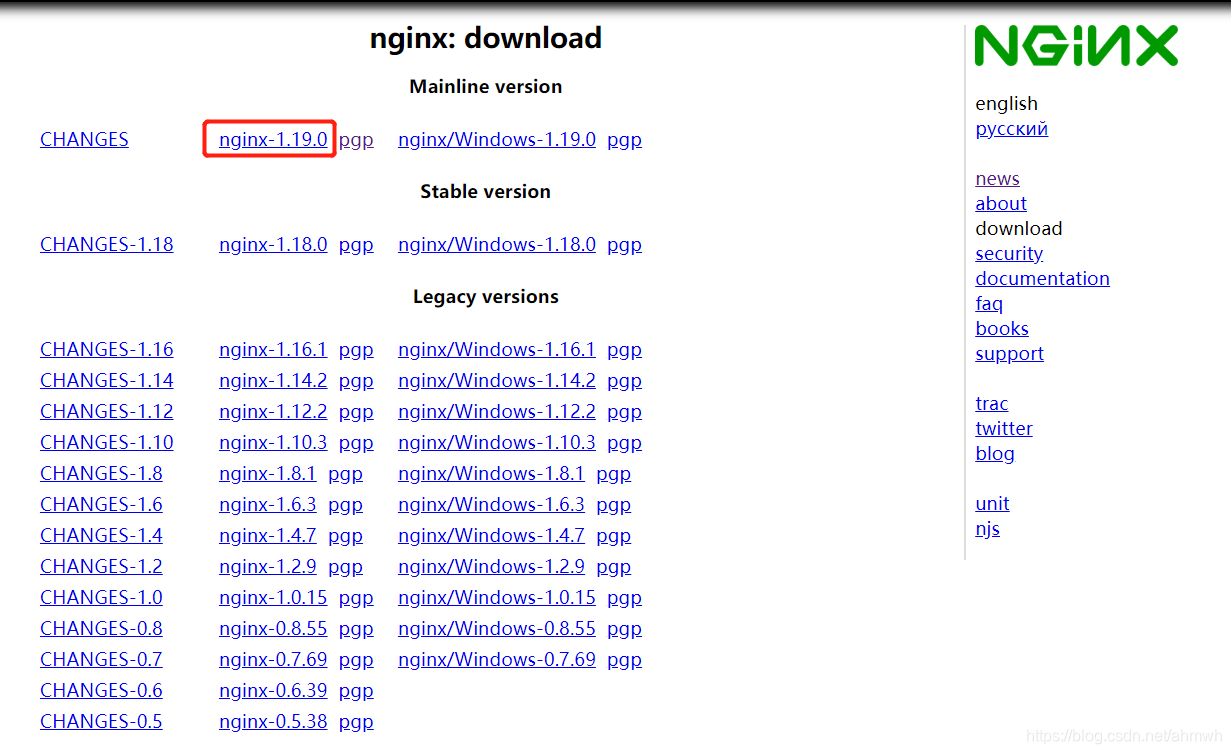This screenshot has height=754, width=1231.
Task: Go to the documentation page
Action: [1042, 279]
